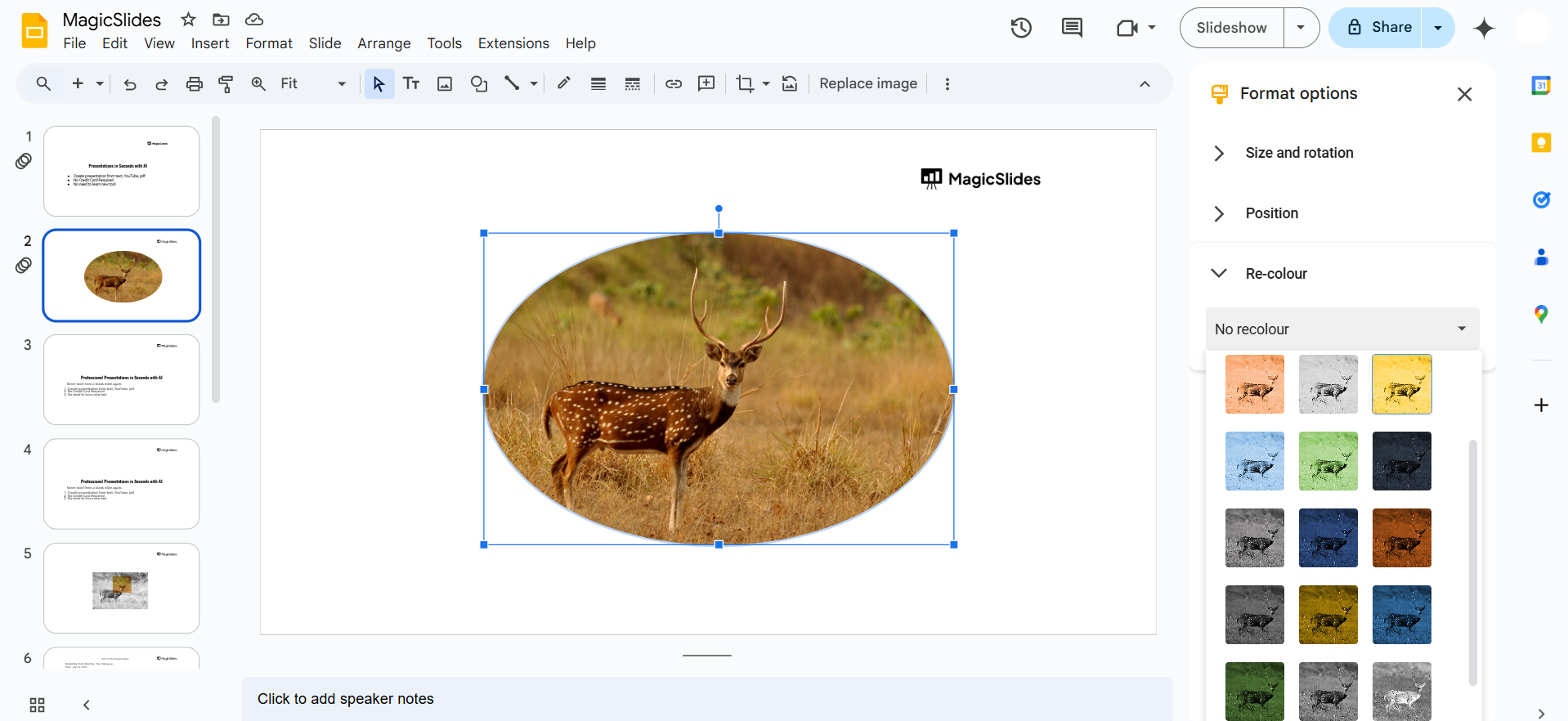This screenshot has height=721, width=1568.
Task: Select the Text box tool
Action: (x=411, y=84)
